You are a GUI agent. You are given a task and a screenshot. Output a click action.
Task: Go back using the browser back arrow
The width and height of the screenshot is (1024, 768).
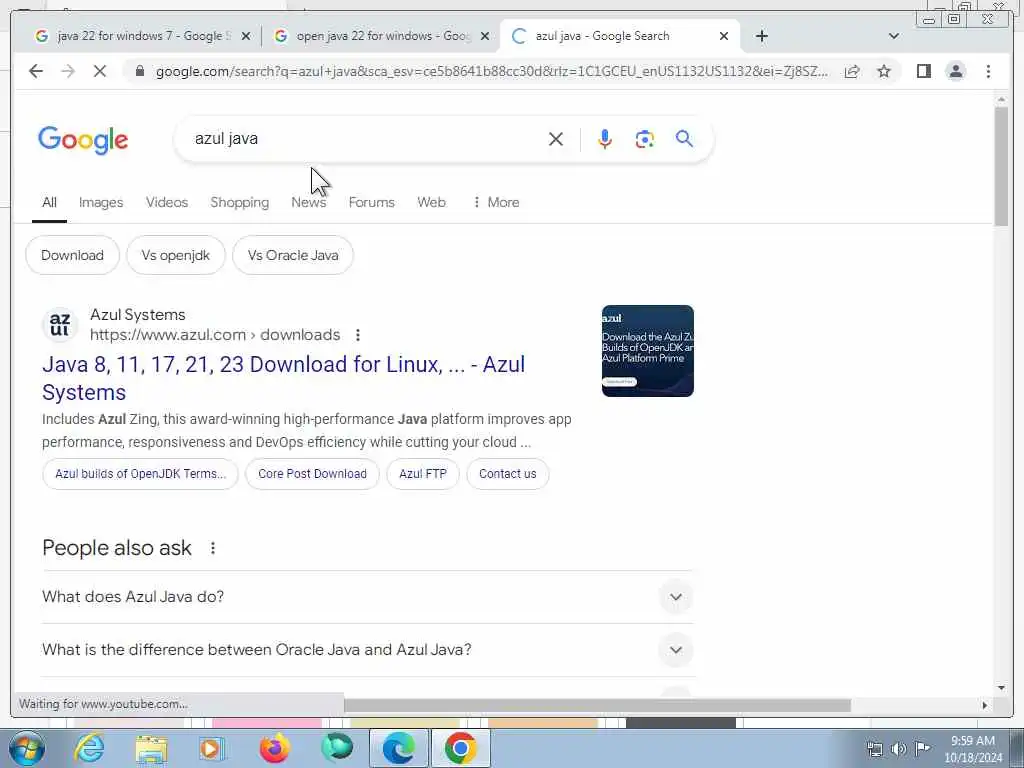[36, 71]
